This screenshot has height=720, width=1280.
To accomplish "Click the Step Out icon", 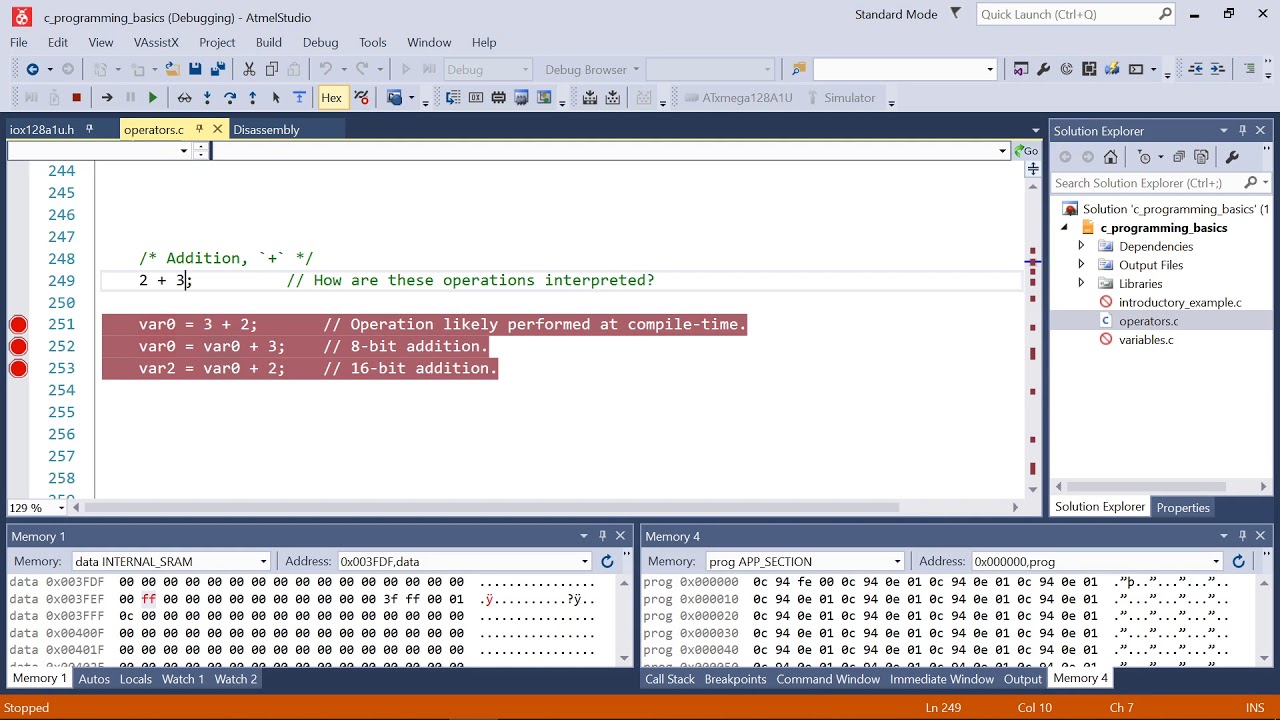I will coord(253,97).
